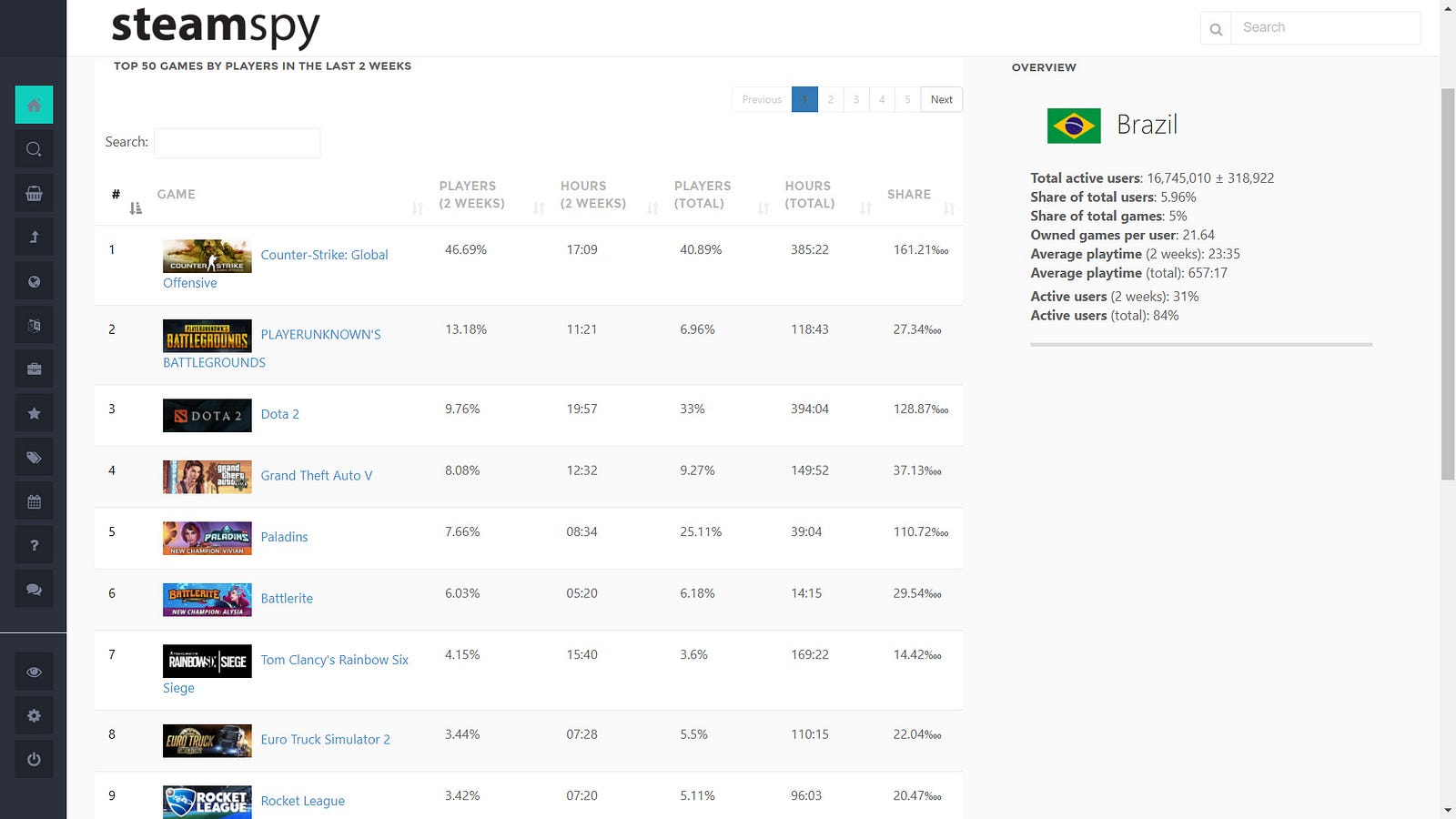Click the Brazil flag icon
Viewport: 1456px width, 819px height.
tap(1074, 126)
